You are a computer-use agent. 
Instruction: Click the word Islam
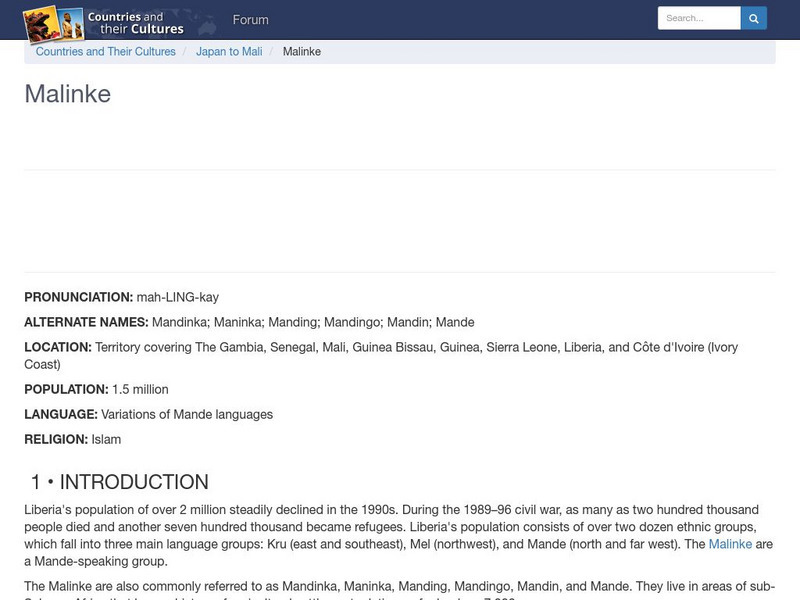(x=106, y=439)
